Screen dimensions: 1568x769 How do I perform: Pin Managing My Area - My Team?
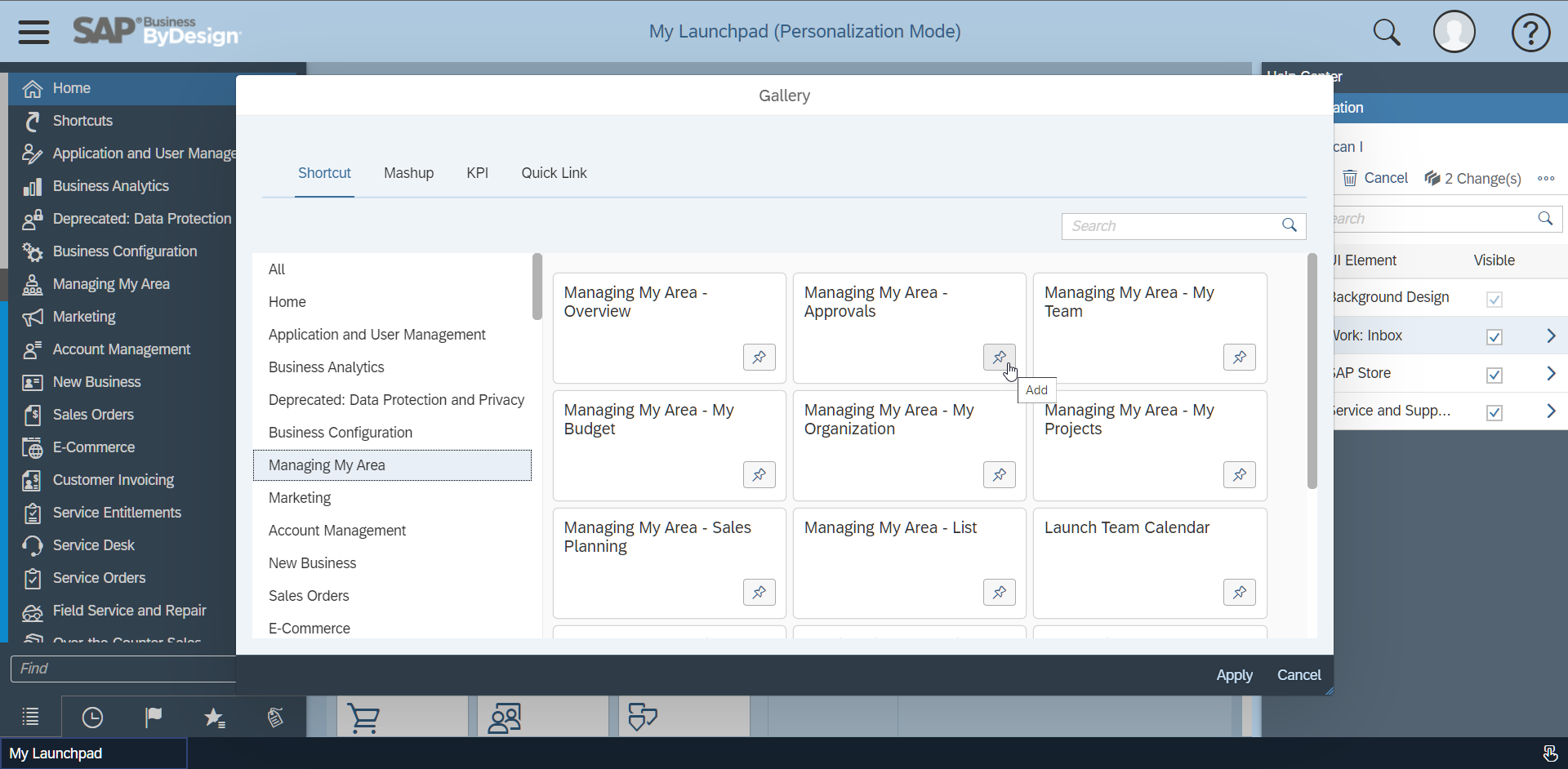tap(1240, 357)
